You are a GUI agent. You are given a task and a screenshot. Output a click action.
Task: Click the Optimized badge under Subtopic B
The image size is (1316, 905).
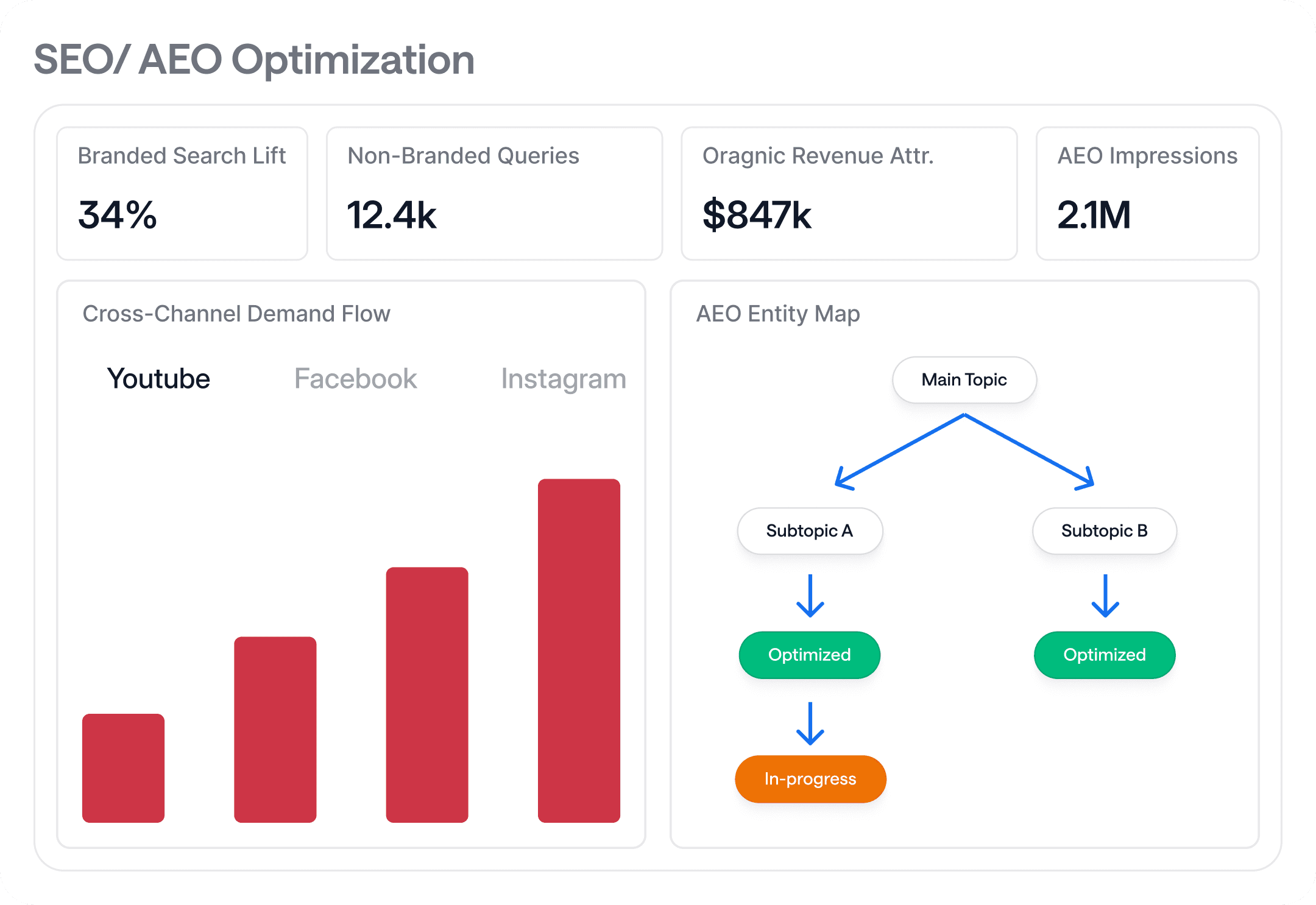coord(1104,655)
